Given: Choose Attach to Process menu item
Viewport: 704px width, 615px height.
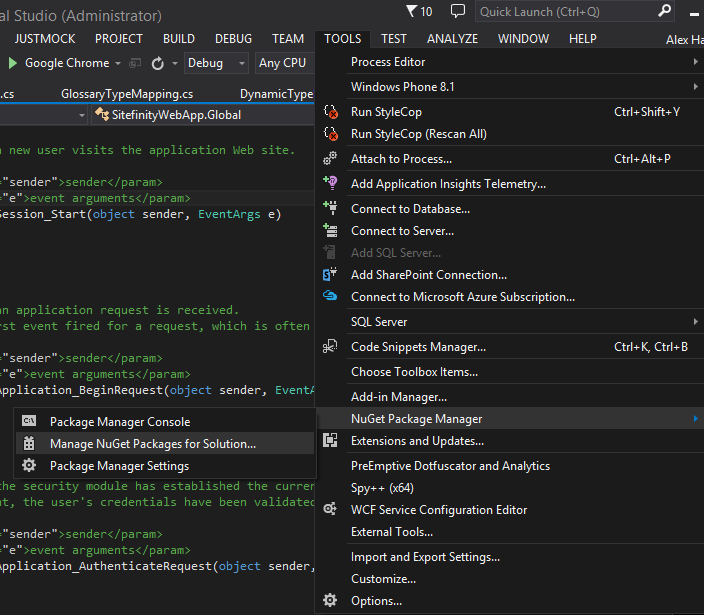Looking at the screenshot, I should [x=510, y=158].
